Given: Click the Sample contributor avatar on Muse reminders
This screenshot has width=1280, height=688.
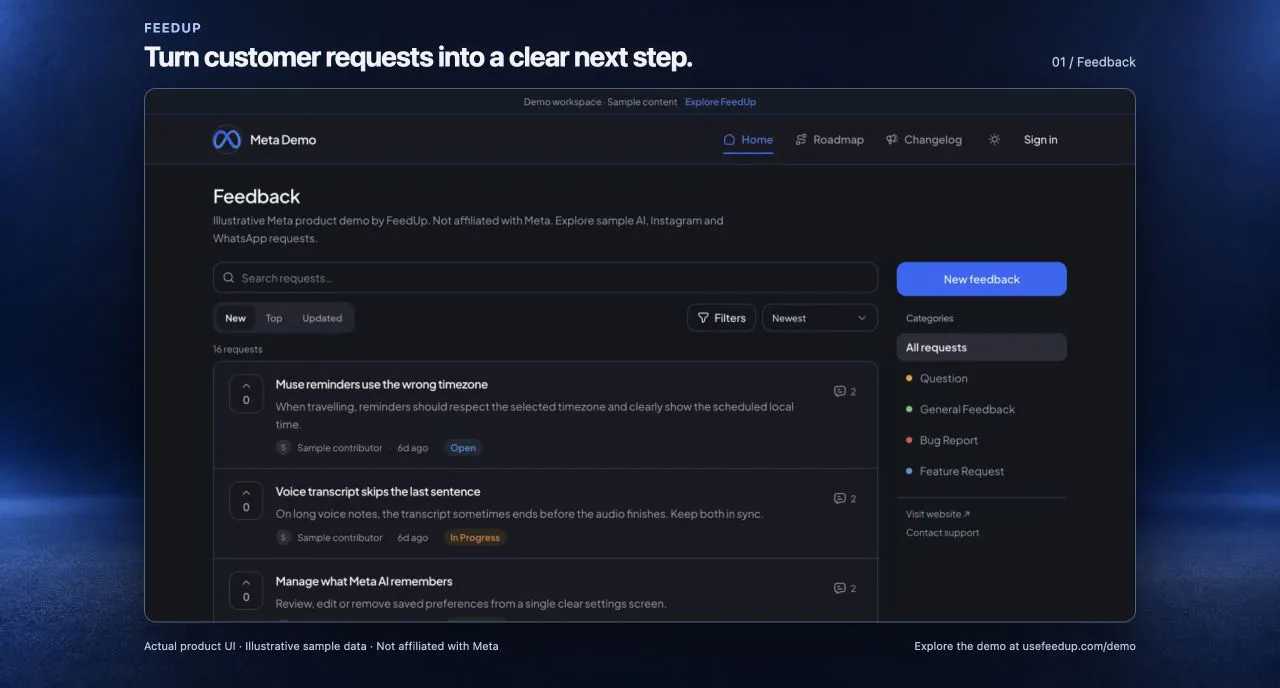Looking at the screenshot, I should (x=283, y=448).
